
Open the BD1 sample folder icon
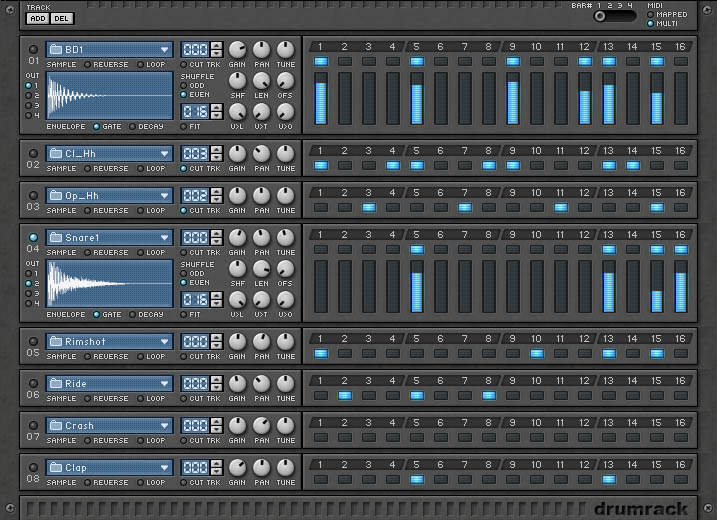click(x=56, y=49)
